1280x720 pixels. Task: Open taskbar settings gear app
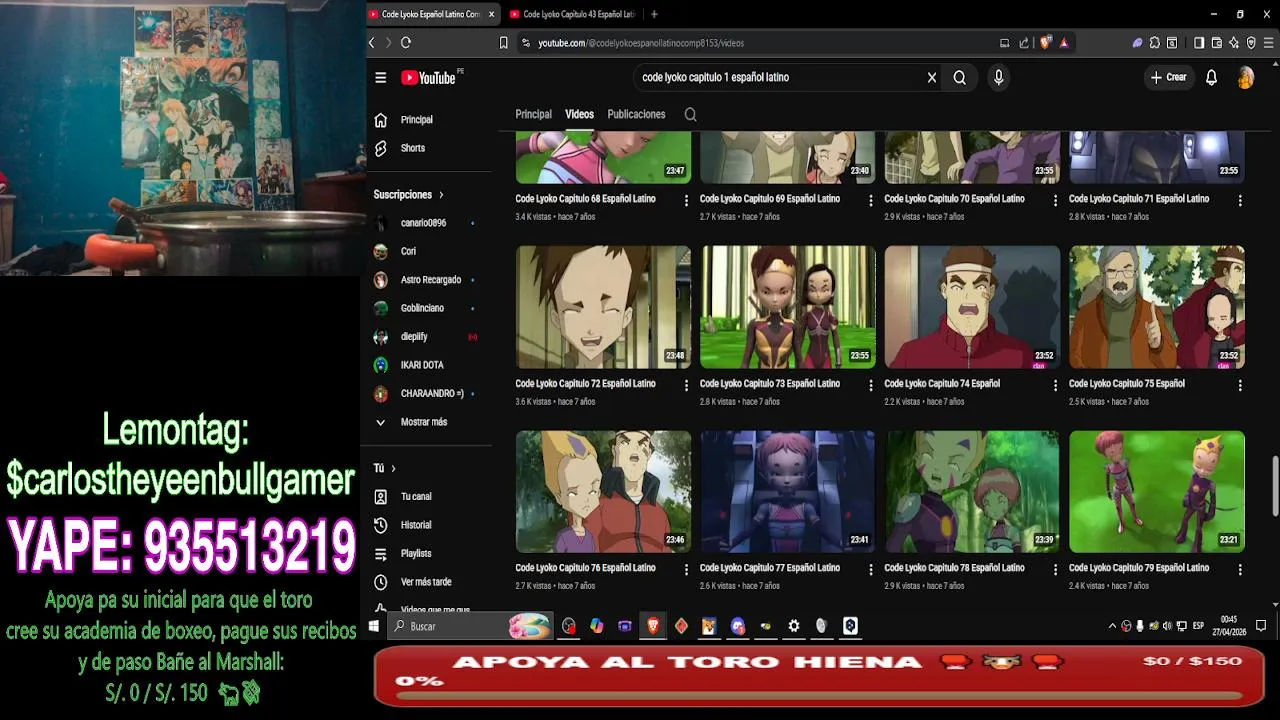[794, 626]
